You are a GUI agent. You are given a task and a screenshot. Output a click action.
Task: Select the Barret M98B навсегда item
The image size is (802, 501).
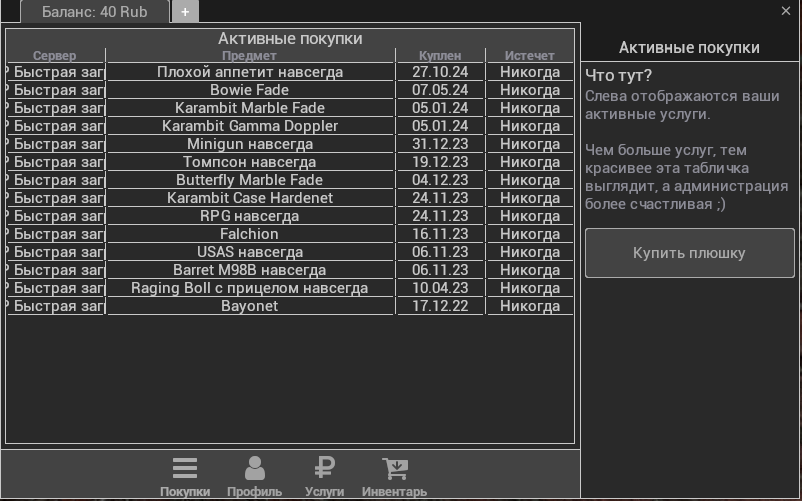[250, 270]
